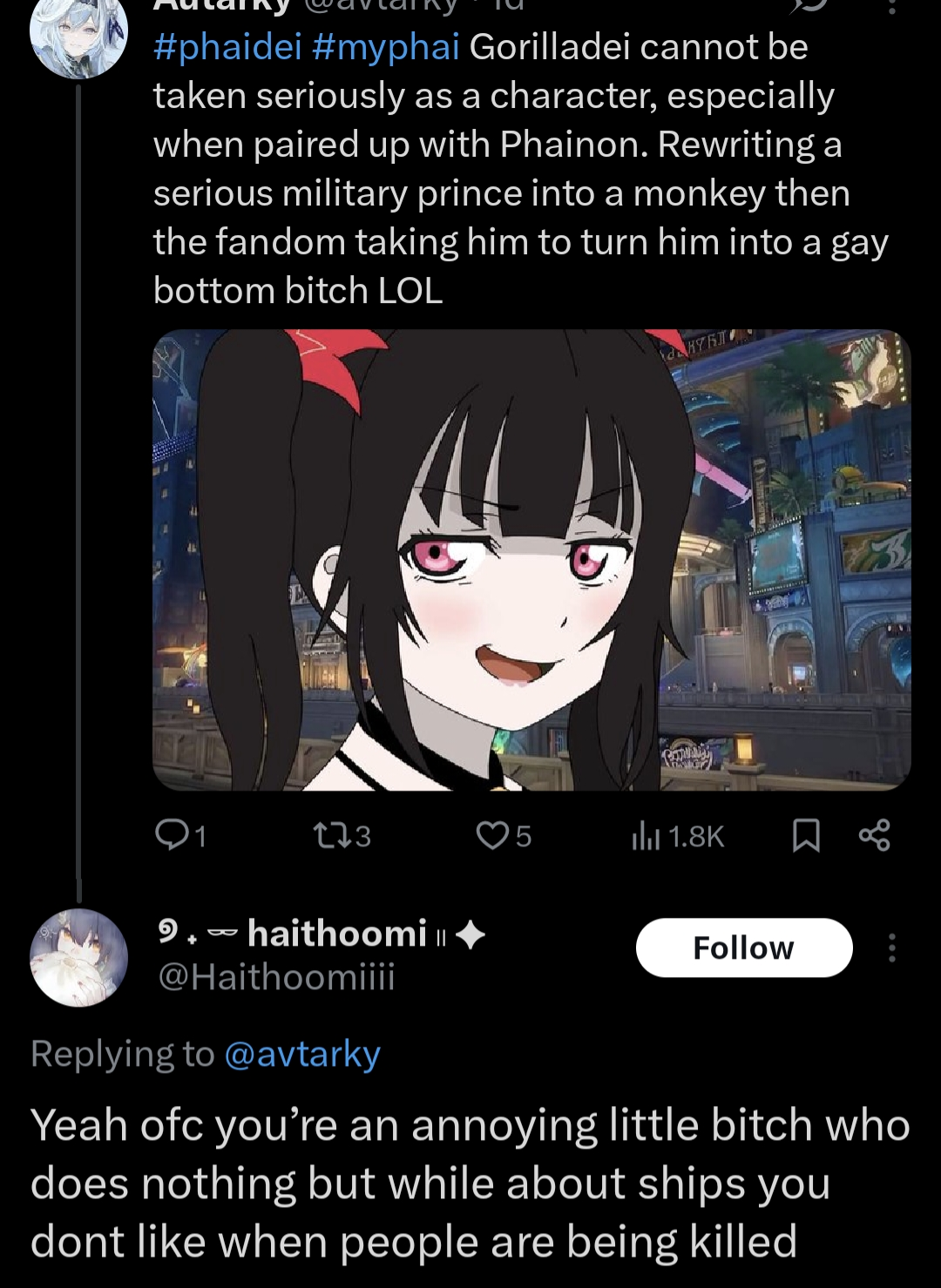Open the @Haithoomiiii handle
This screenshot has height=1288, width=941.
click(x=276, y=977)
